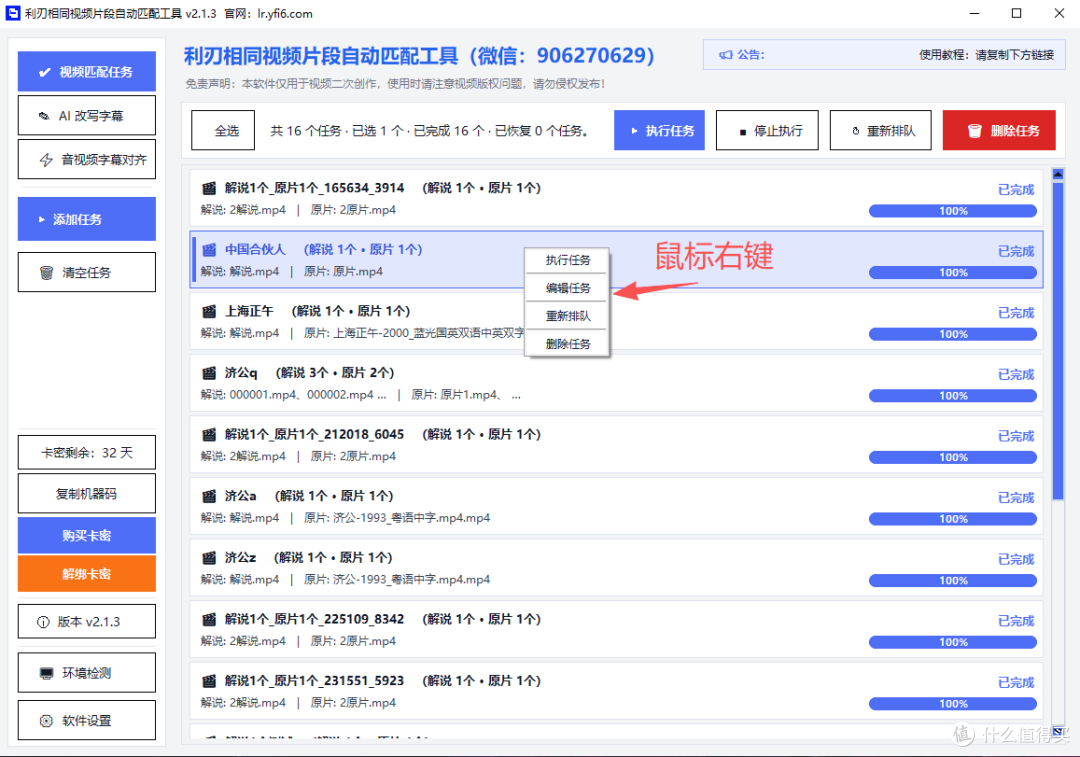Click the 使用教程: 请复制下方链接 text
The image size is (1080, 757).
pos(986,55)
